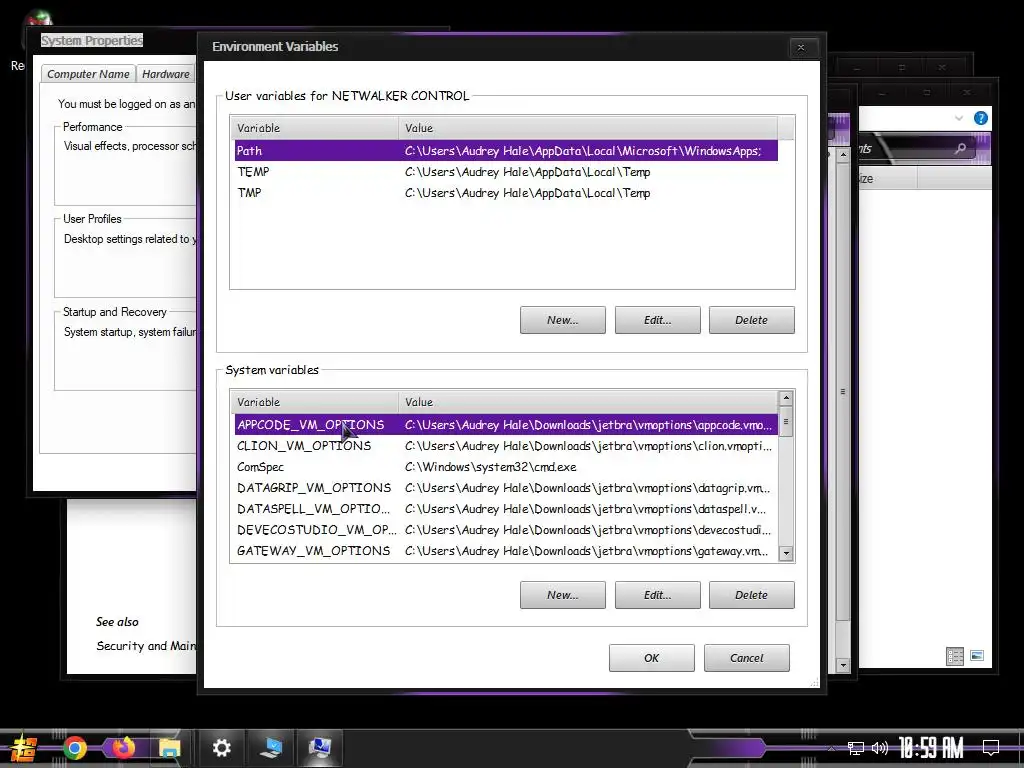Image resolution: width=1024 pixels, height=768 pixels.
Task: Click scroll up arrow in background window
Action: [843, 155]
